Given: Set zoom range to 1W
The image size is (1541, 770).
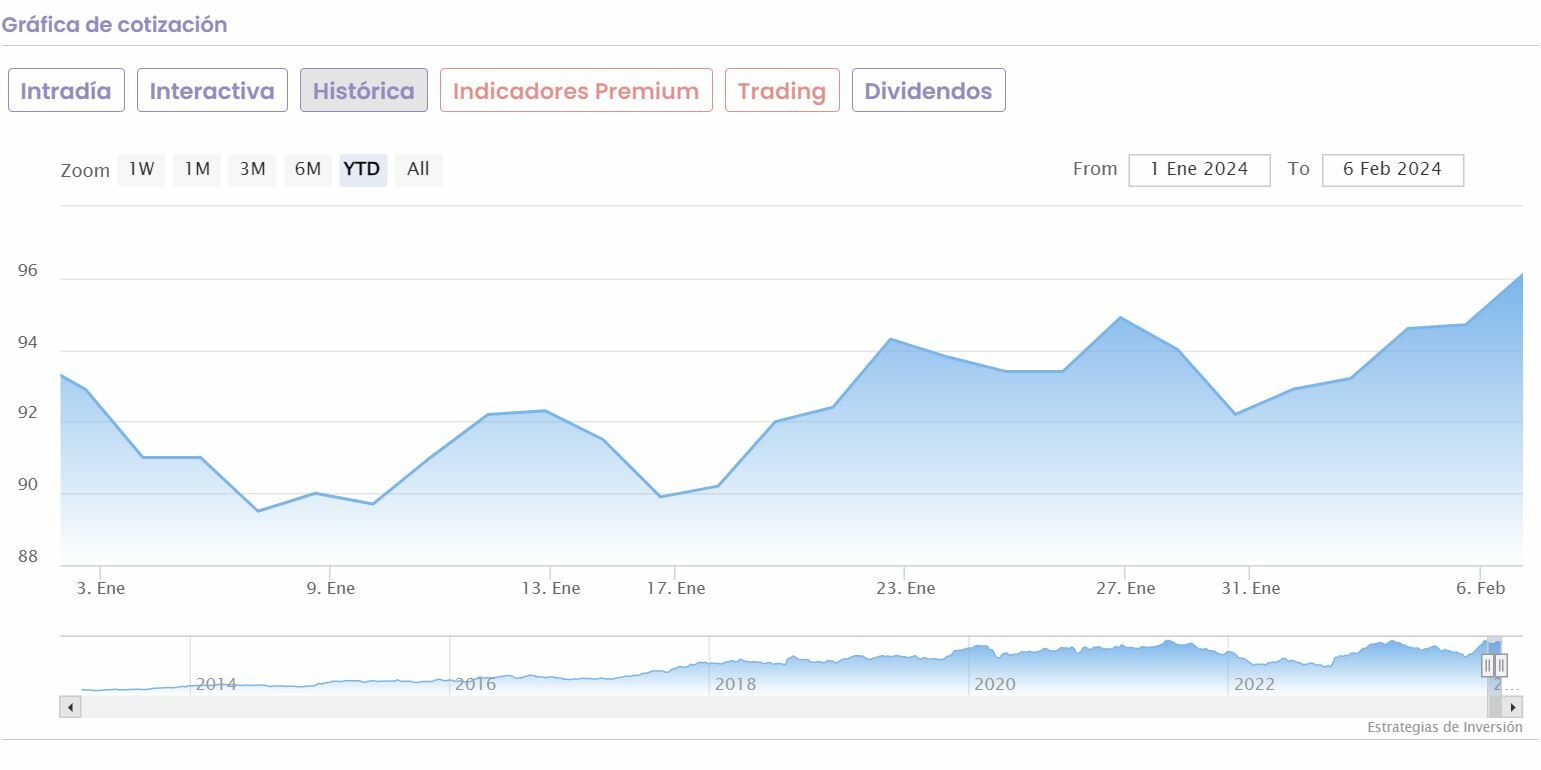Looking at the screenshot, I should coord(142,170).
